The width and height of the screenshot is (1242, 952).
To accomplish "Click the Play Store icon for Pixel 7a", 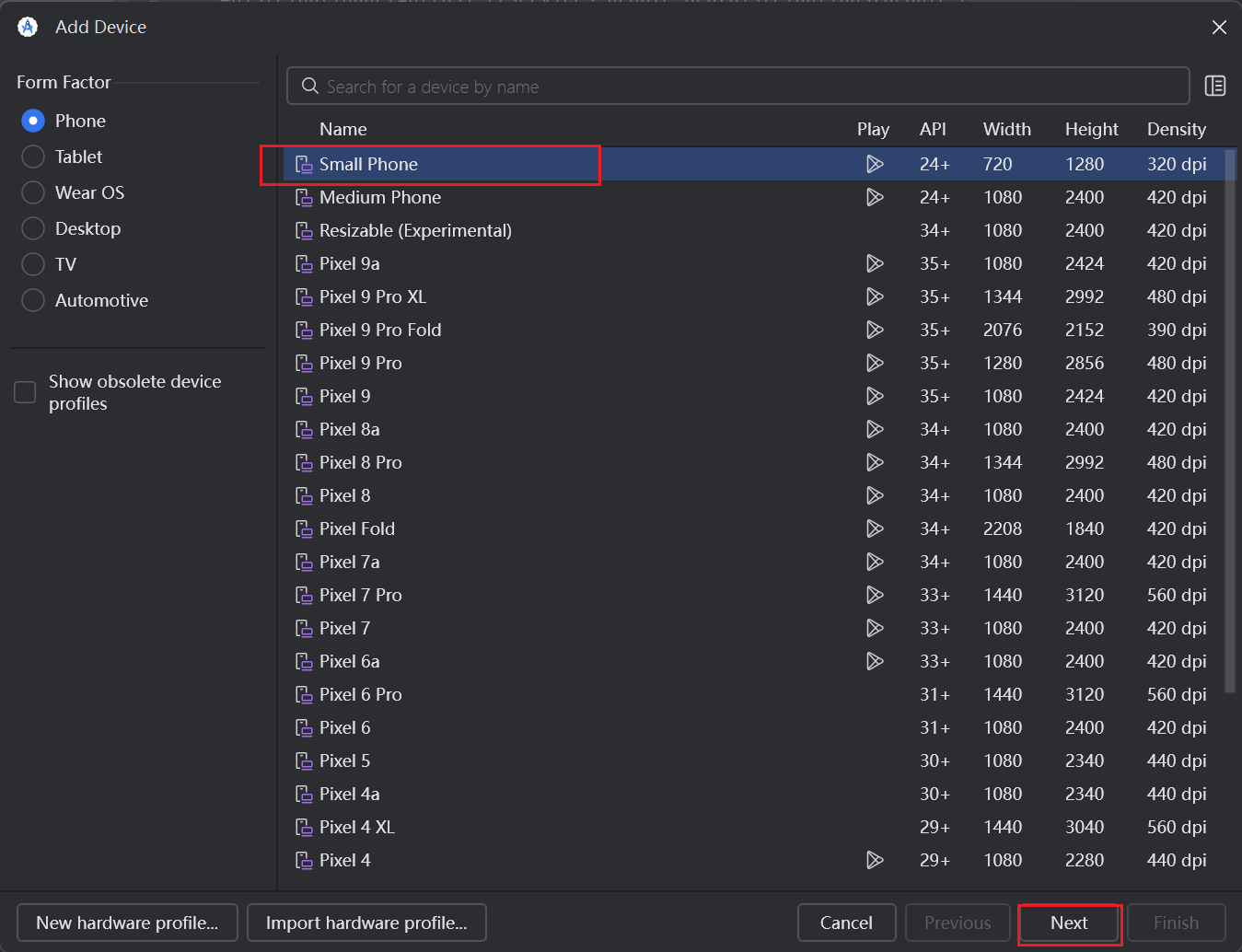I will (875, 562).
